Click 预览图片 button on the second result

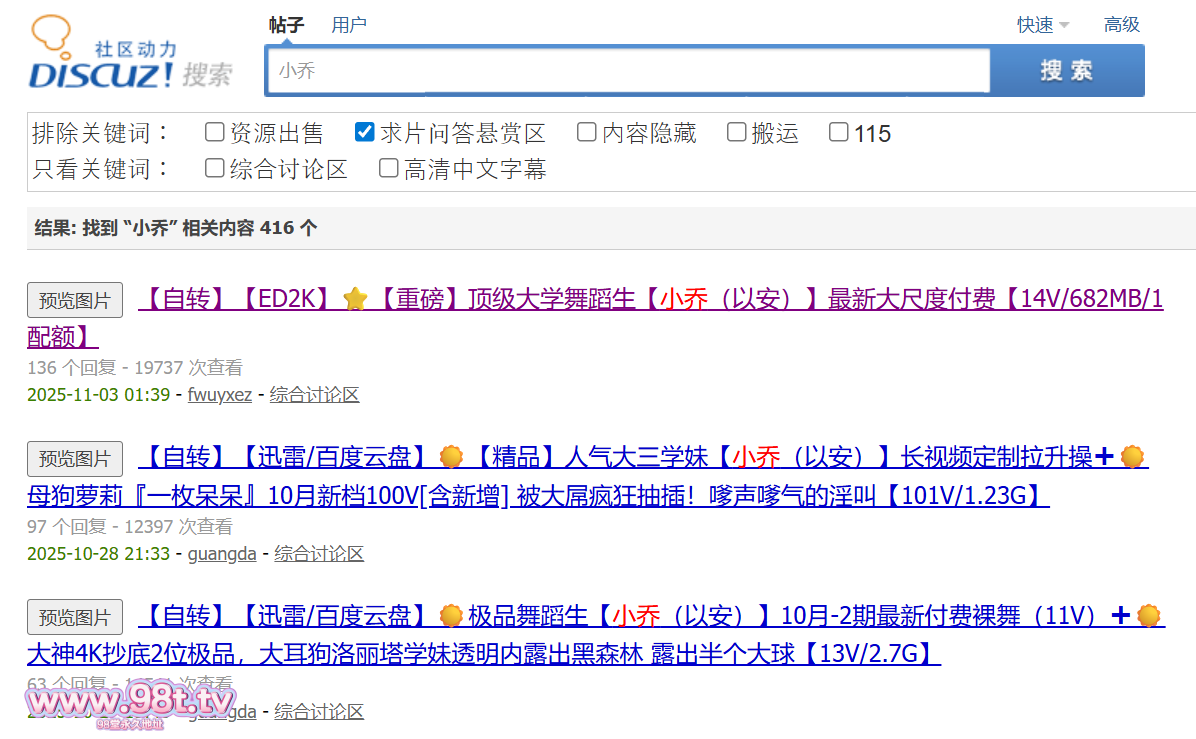(75, 459)
